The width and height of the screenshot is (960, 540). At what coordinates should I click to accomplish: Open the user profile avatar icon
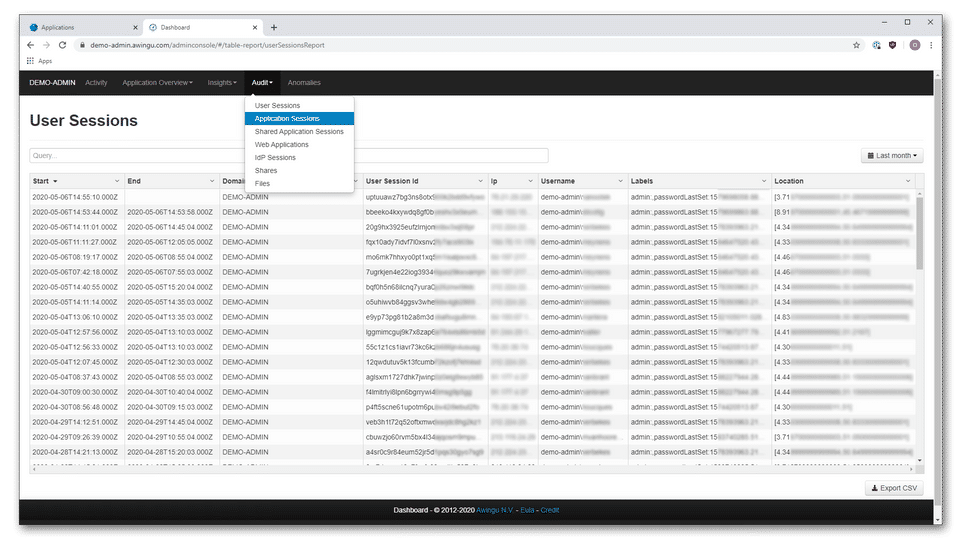pyautogui.click(x=915, y=45)
